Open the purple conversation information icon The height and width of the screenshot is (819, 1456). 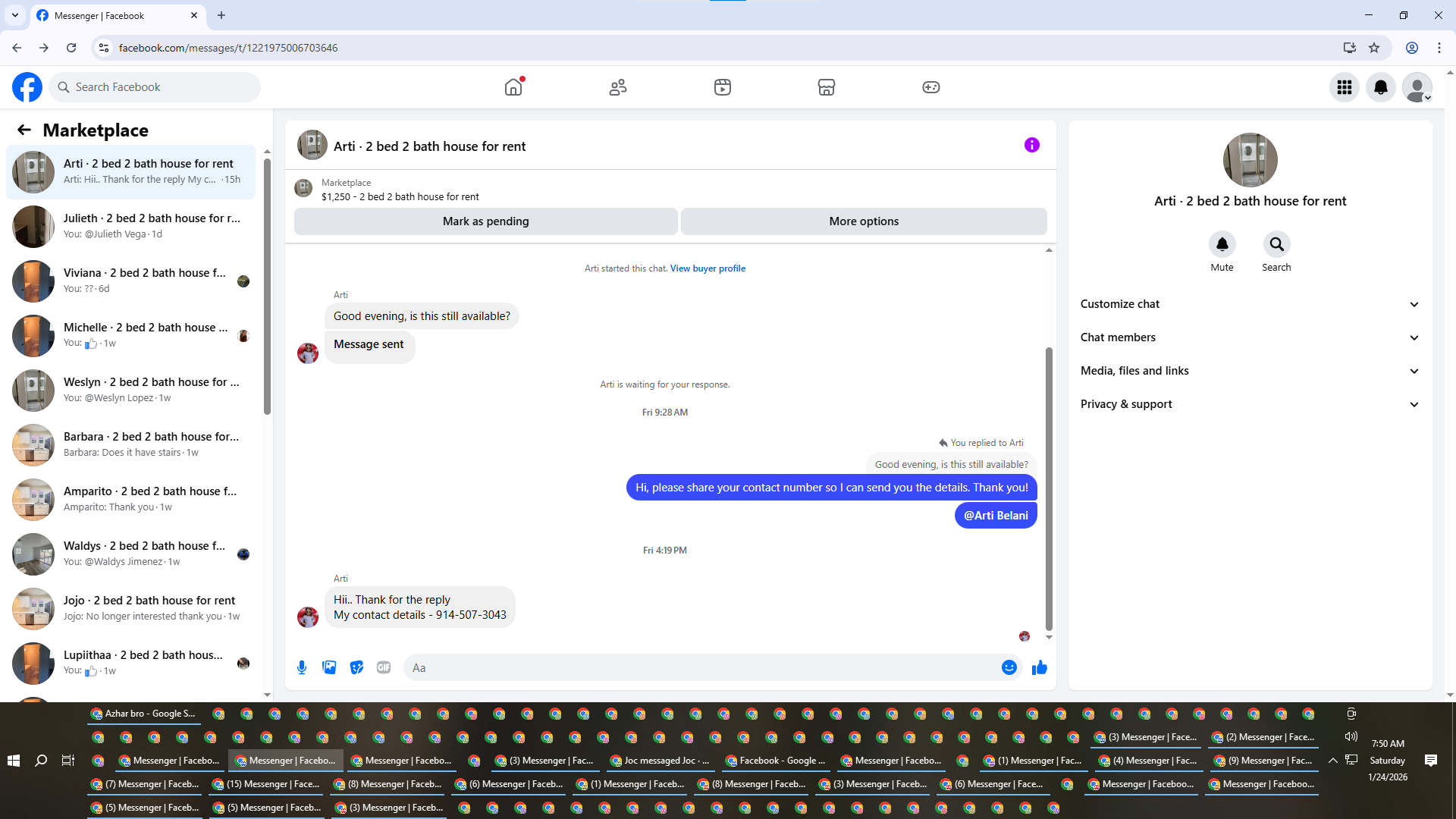[x=1031, y=145]
